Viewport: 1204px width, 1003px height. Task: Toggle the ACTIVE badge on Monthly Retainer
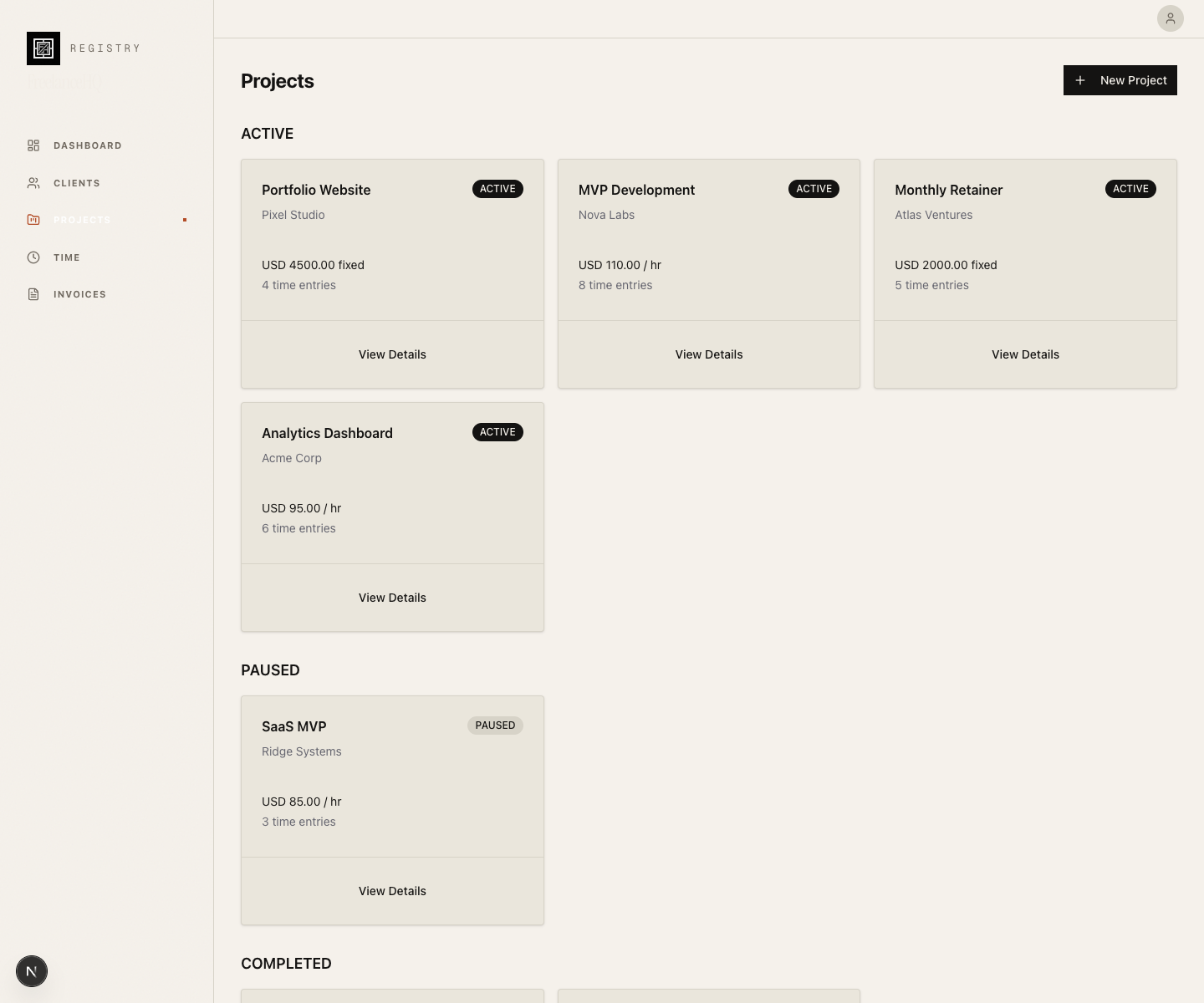[1130, 189]
